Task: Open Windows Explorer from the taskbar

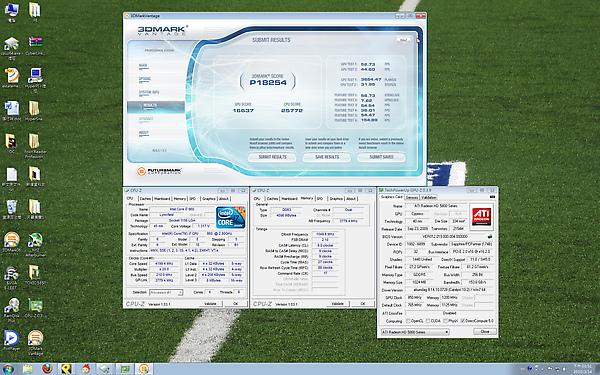Action: pos(28,369)
